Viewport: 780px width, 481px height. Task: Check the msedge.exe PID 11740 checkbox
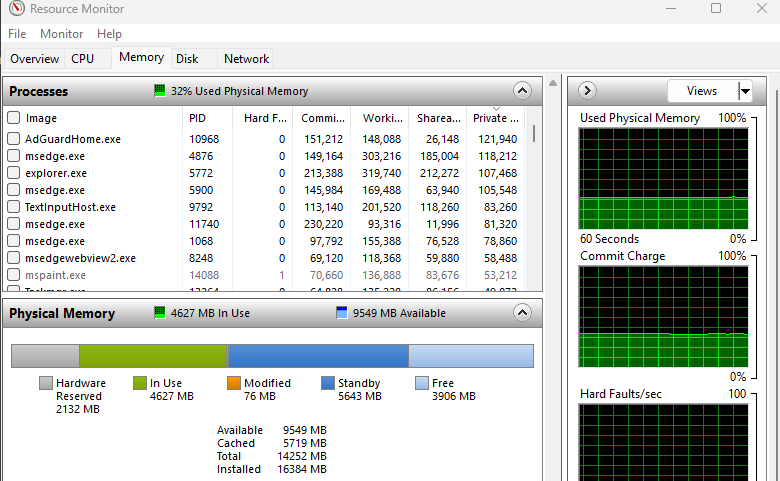pos(13,224)
